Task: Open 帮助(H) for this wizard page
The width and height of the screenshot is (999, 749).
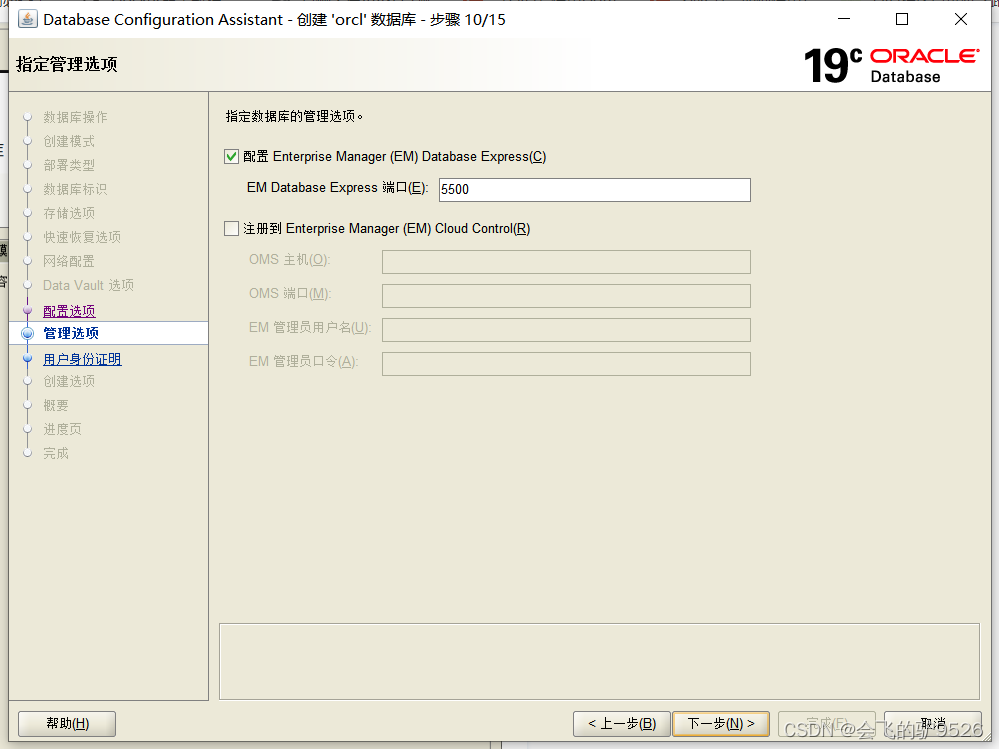Action: pyautogui.click(x=66, y=723)
